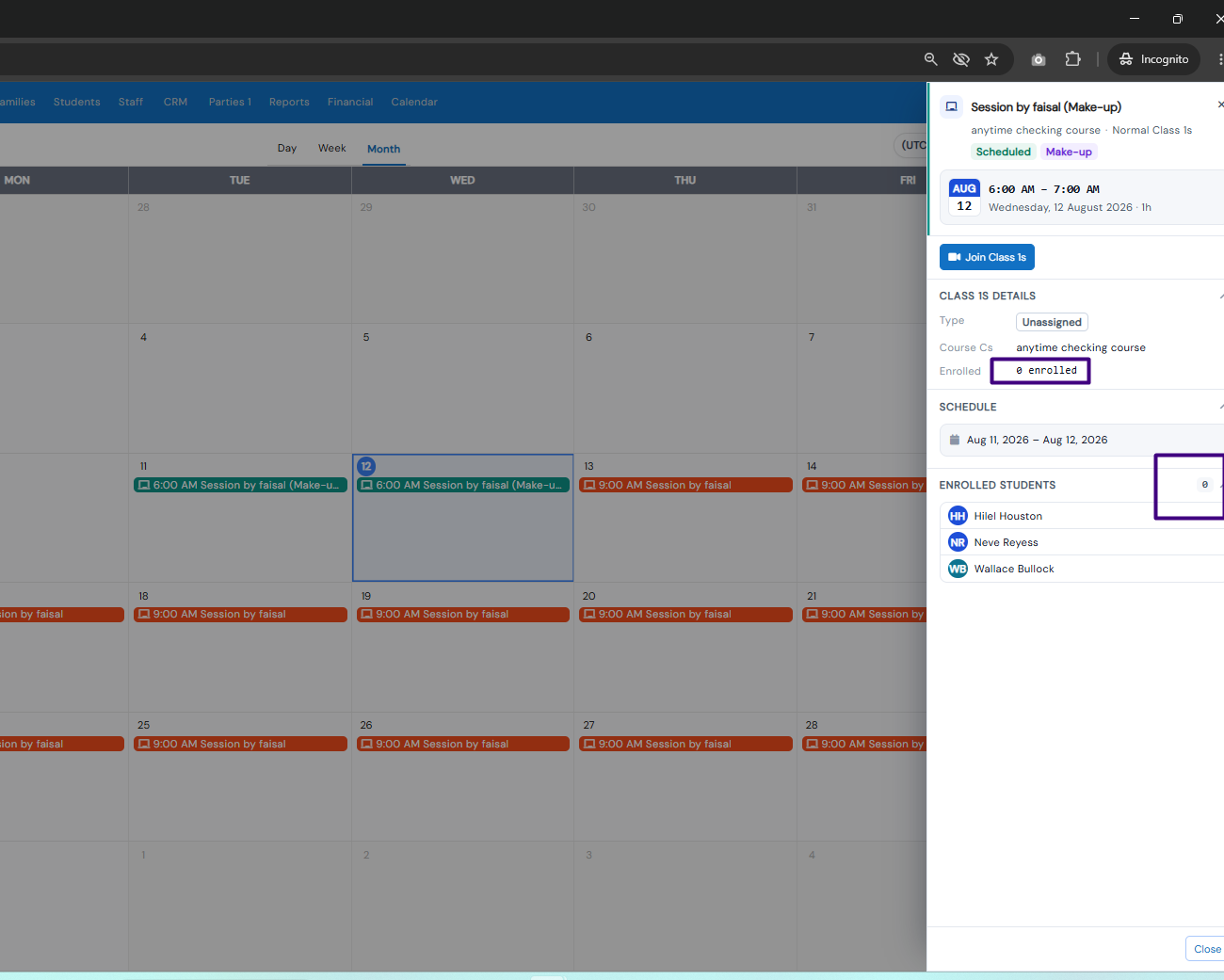
Task: Click the Scheduled status tag
Action: 1003,152
